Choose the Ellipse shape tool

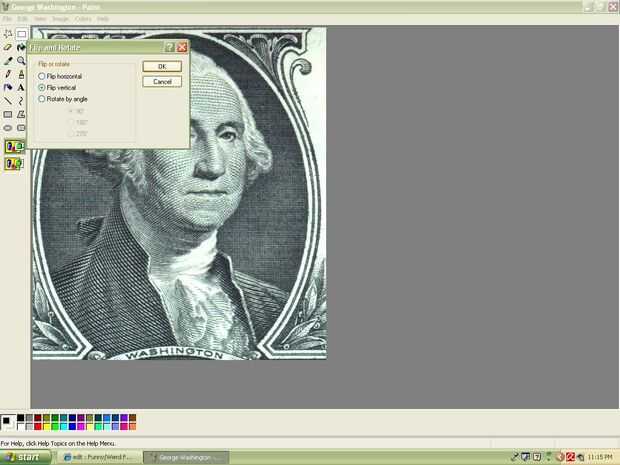coord(8,128)
